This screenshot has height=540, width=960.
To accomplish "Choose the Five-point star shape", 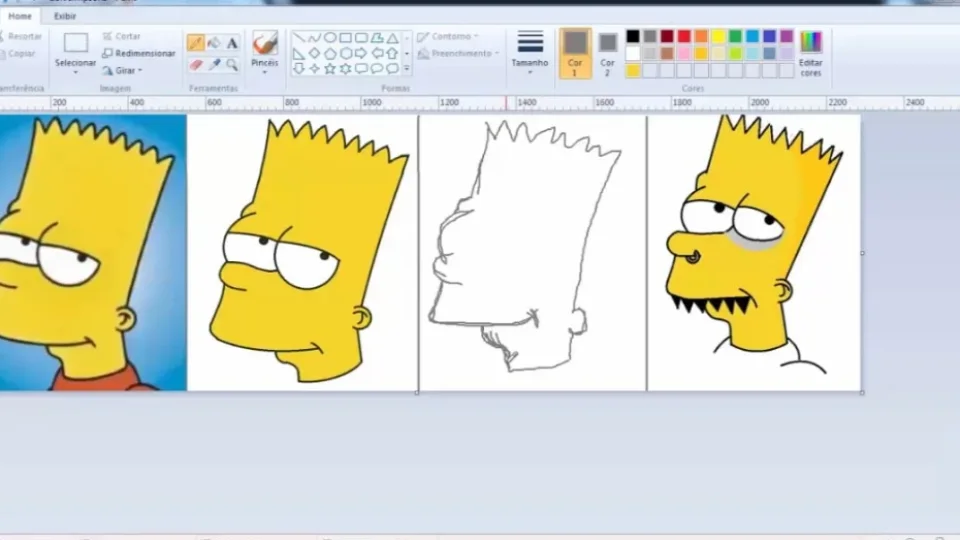I will 330,69.
